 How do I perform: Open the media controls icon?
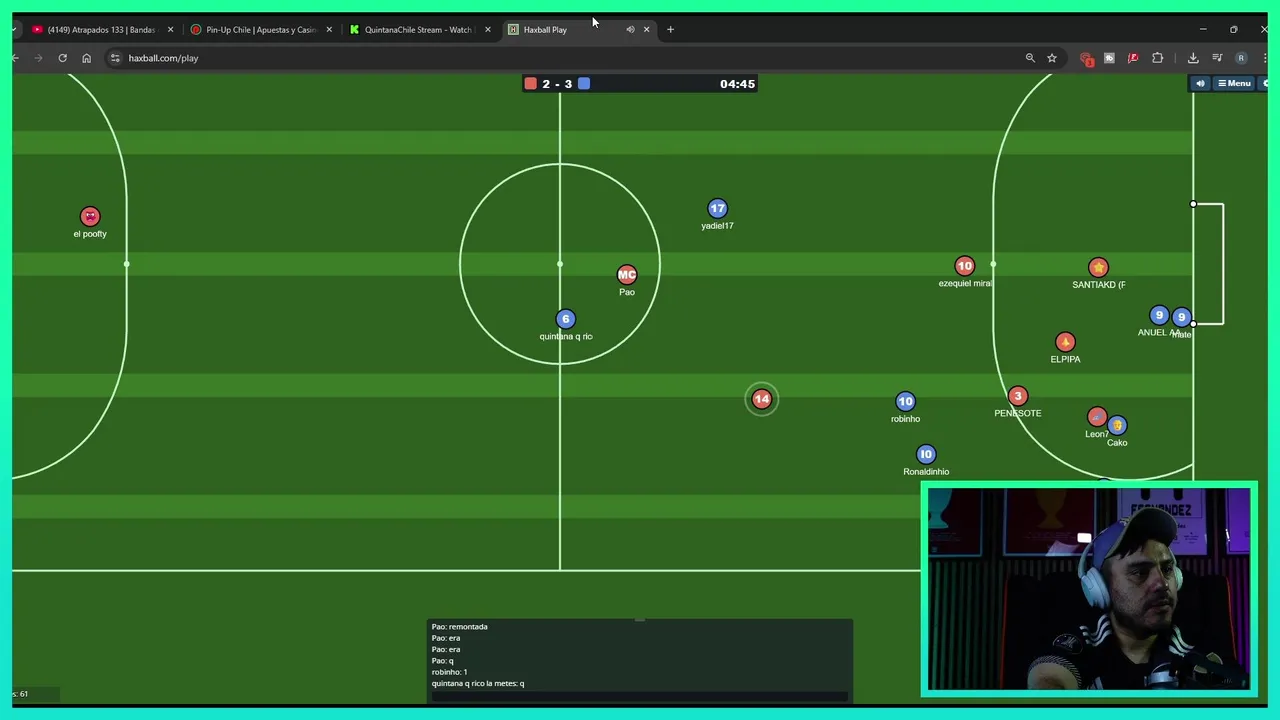[1217, 58]
